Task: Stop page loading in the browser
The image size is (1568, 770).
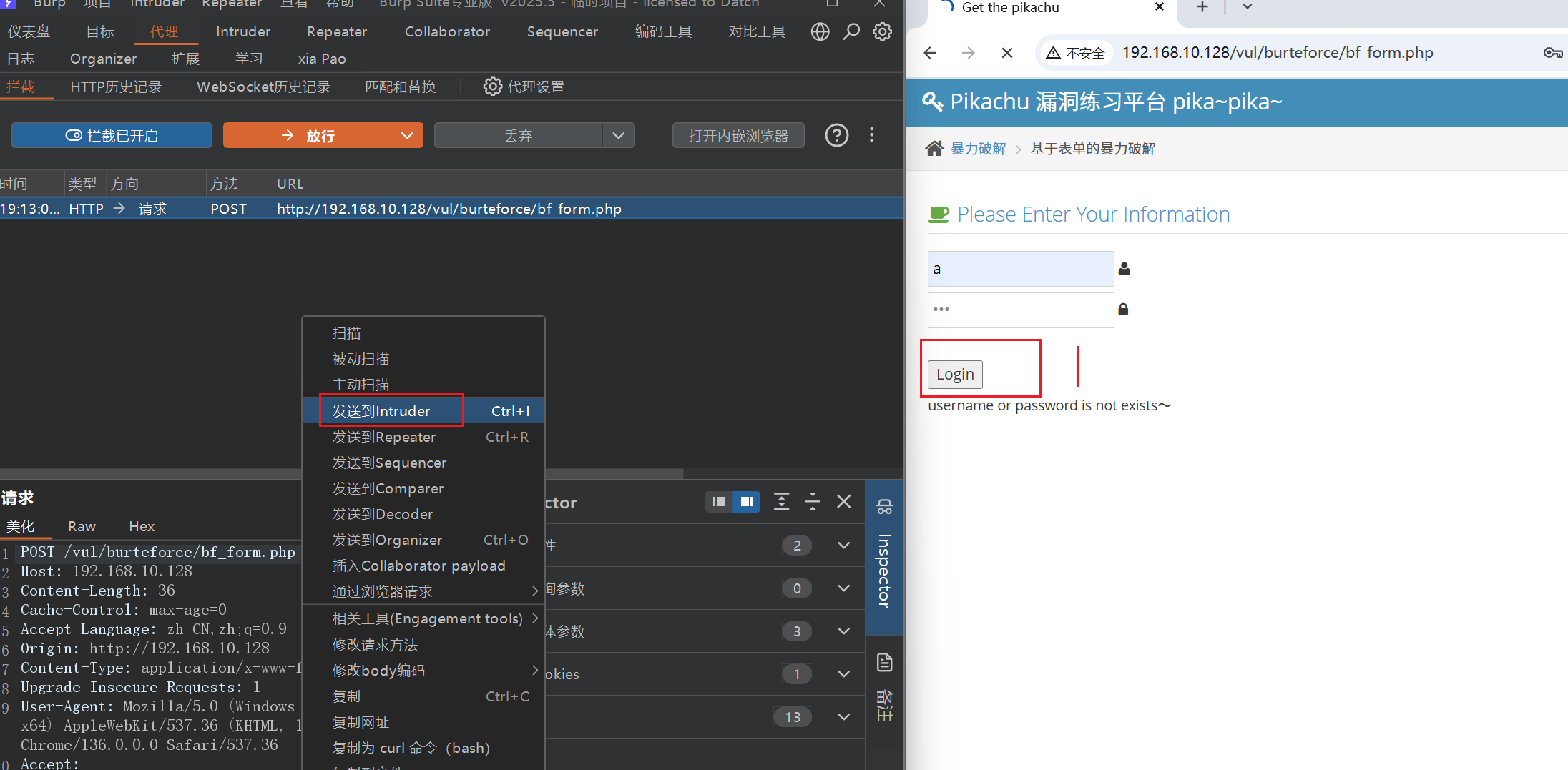Action: point(1006,53)
